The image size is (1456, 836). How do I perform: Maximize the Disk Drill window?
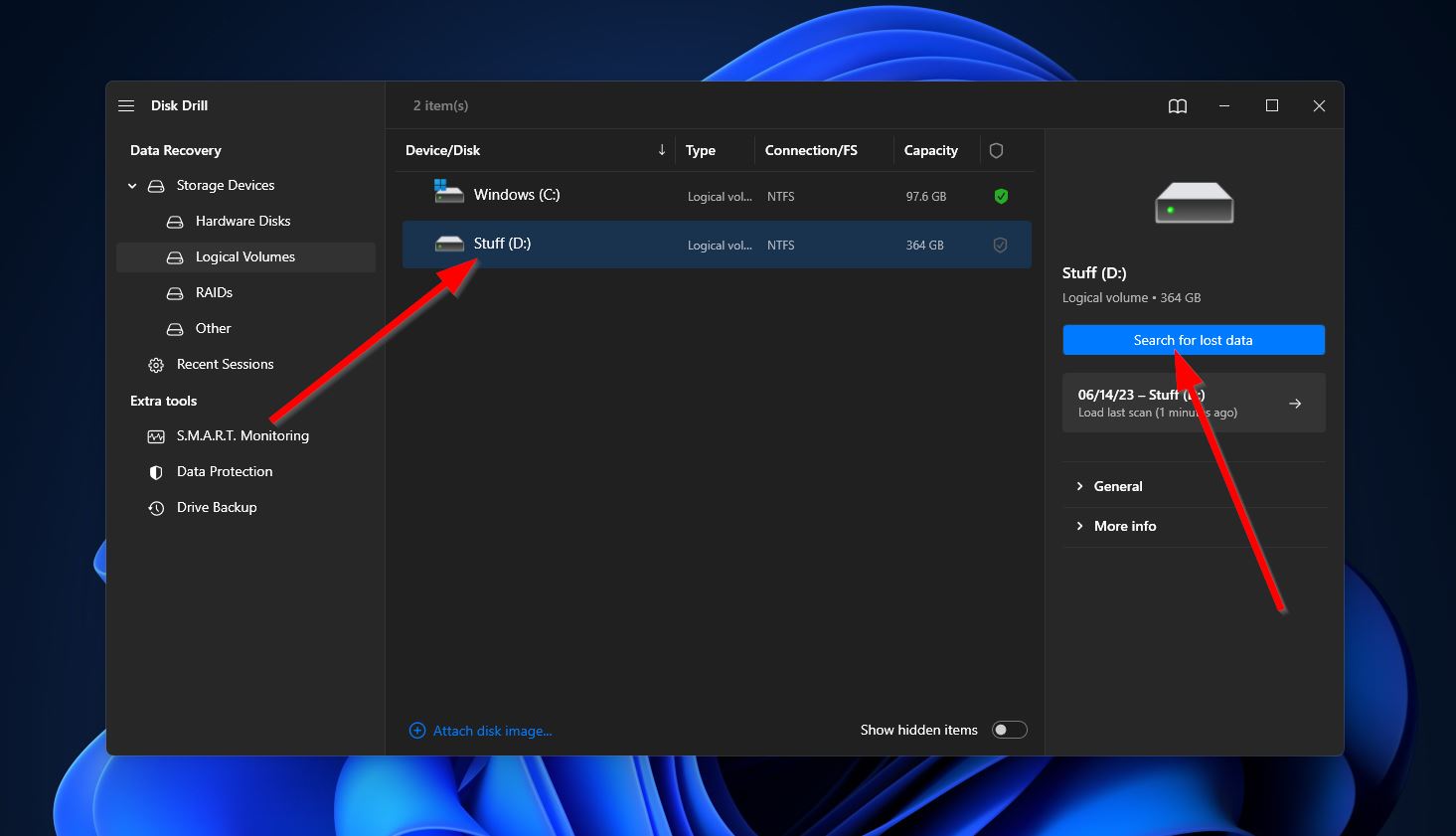(x=1272, y=105)
